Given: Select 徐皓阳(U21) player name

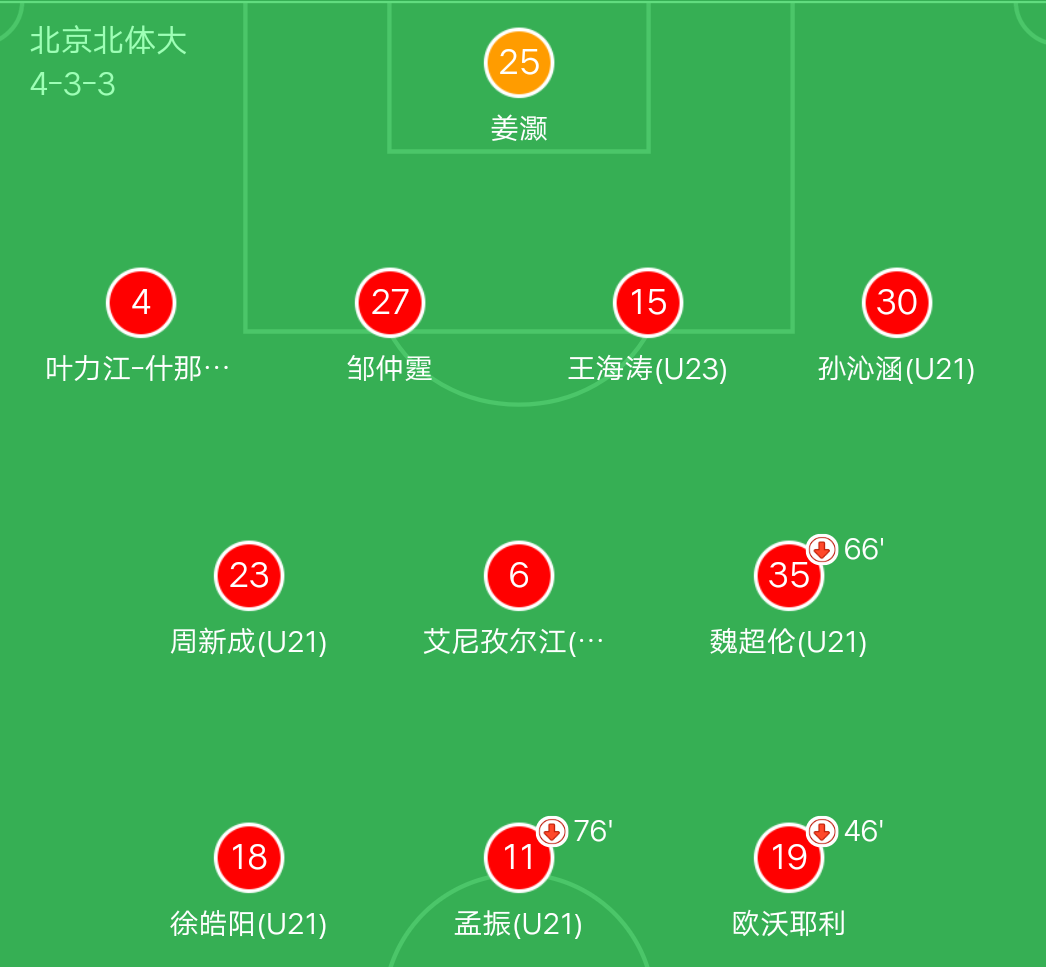Looking at the screenshot, I should pos(249,924).
